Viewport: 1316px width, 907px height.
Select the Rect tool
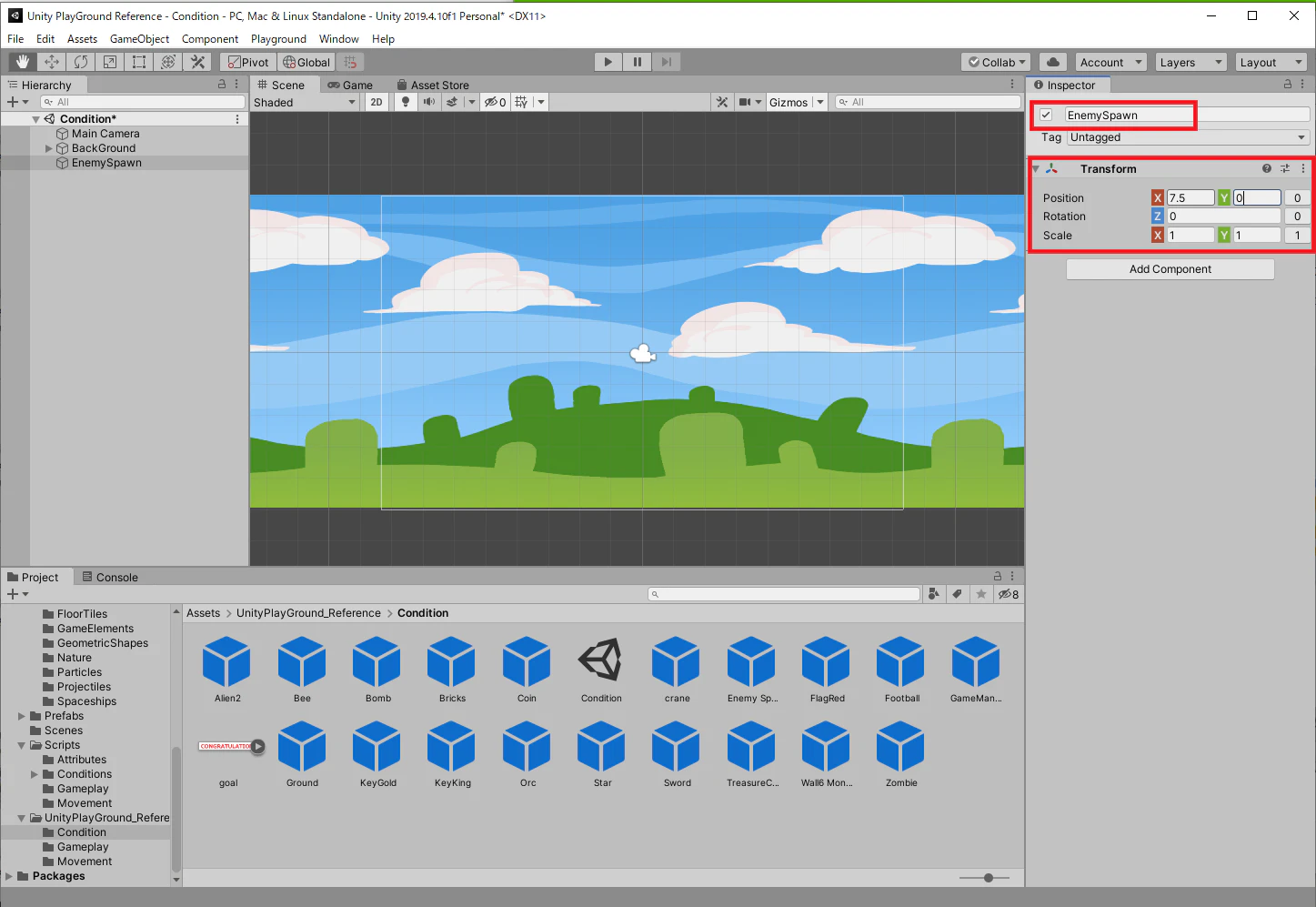(x=139, y=62)
